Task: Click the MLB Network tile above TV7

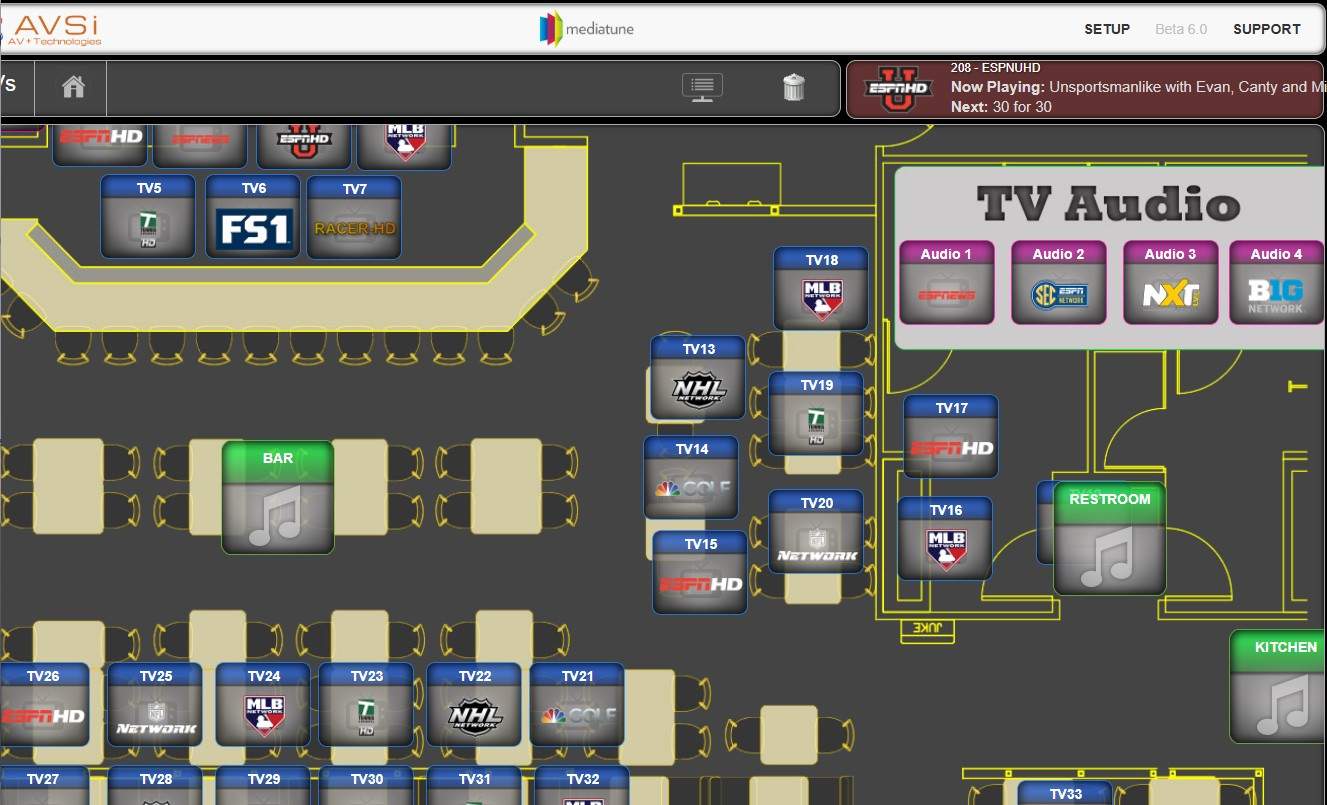Action: pyautogui.click(x=404, y=147)
